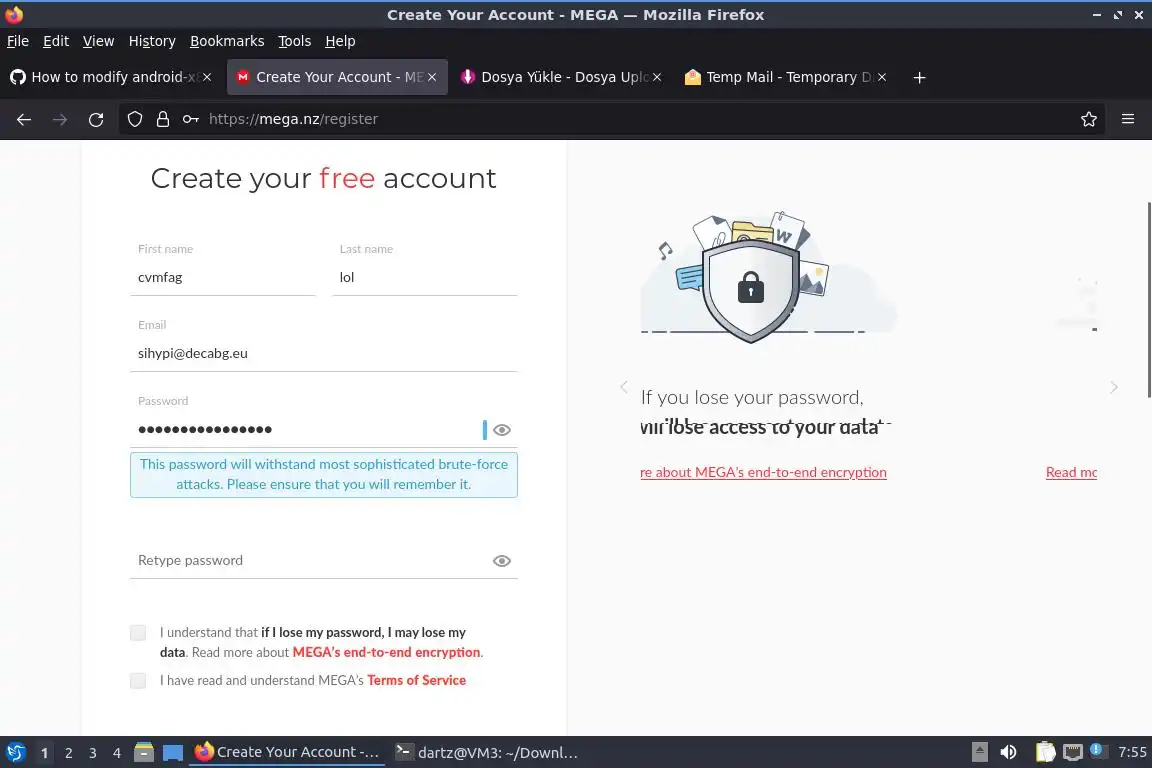Switch to workspace 3
Image resolution: width=1152 pixels, height=768 pixels.
93,753
